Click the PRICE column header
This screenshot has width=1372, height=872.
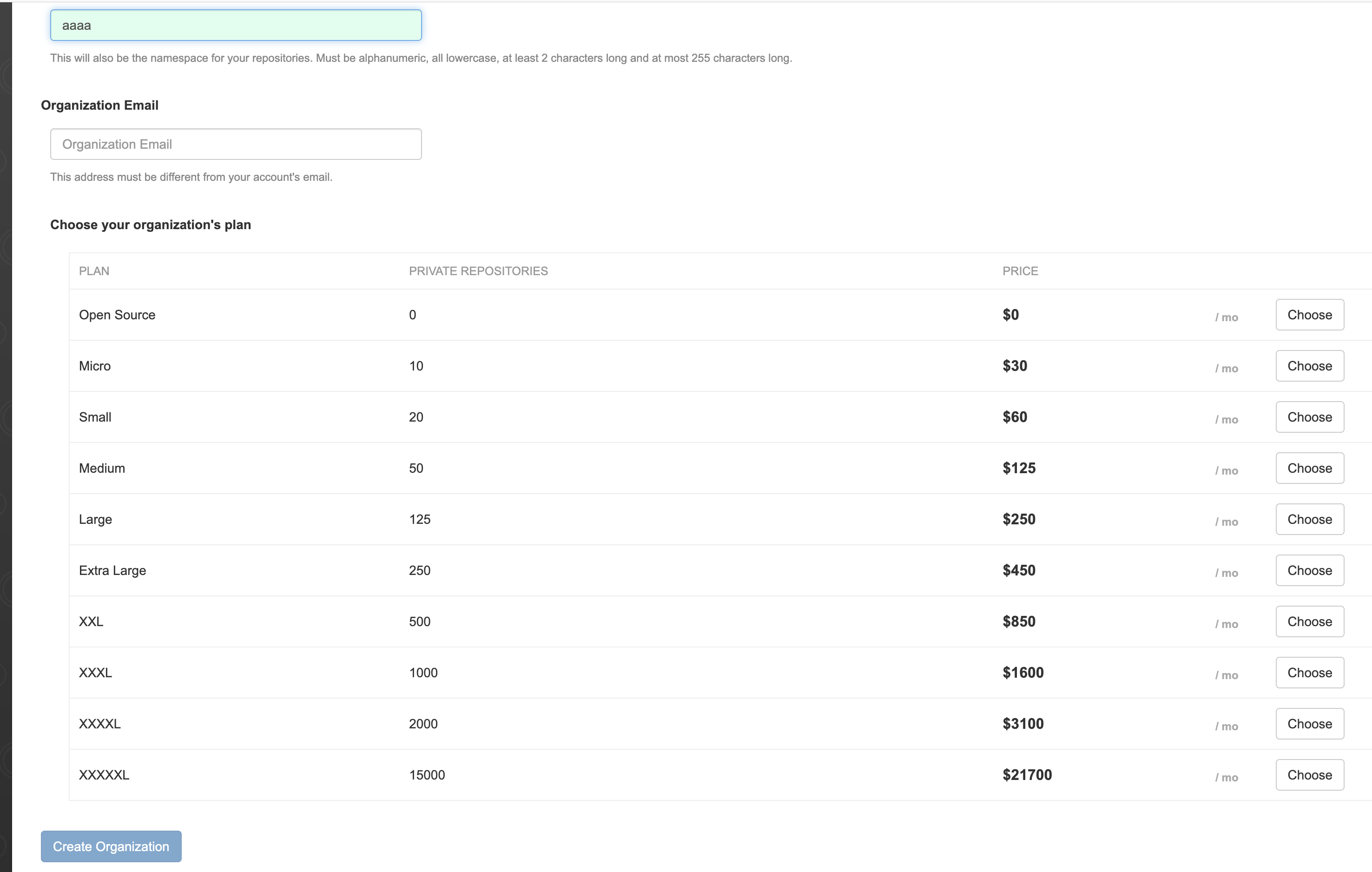pos(1020,271)
